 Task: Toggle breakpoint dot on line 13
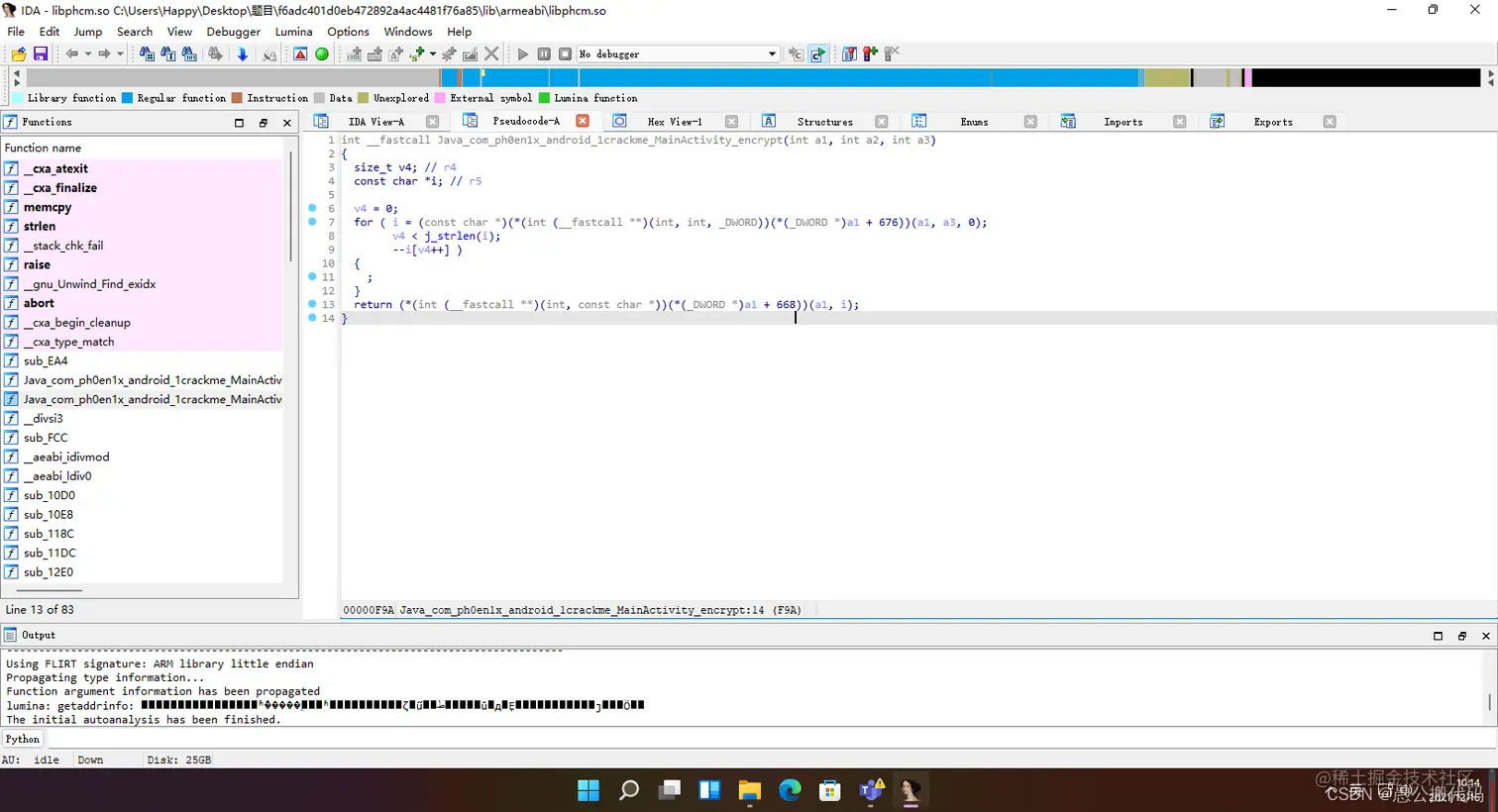[x=312, y=304]
